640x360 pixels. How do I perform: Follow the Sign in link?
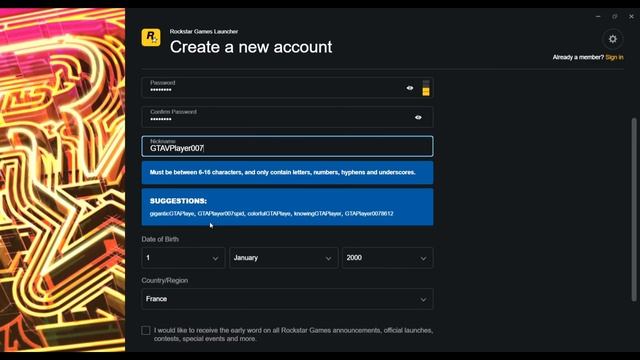coord(614,57)
